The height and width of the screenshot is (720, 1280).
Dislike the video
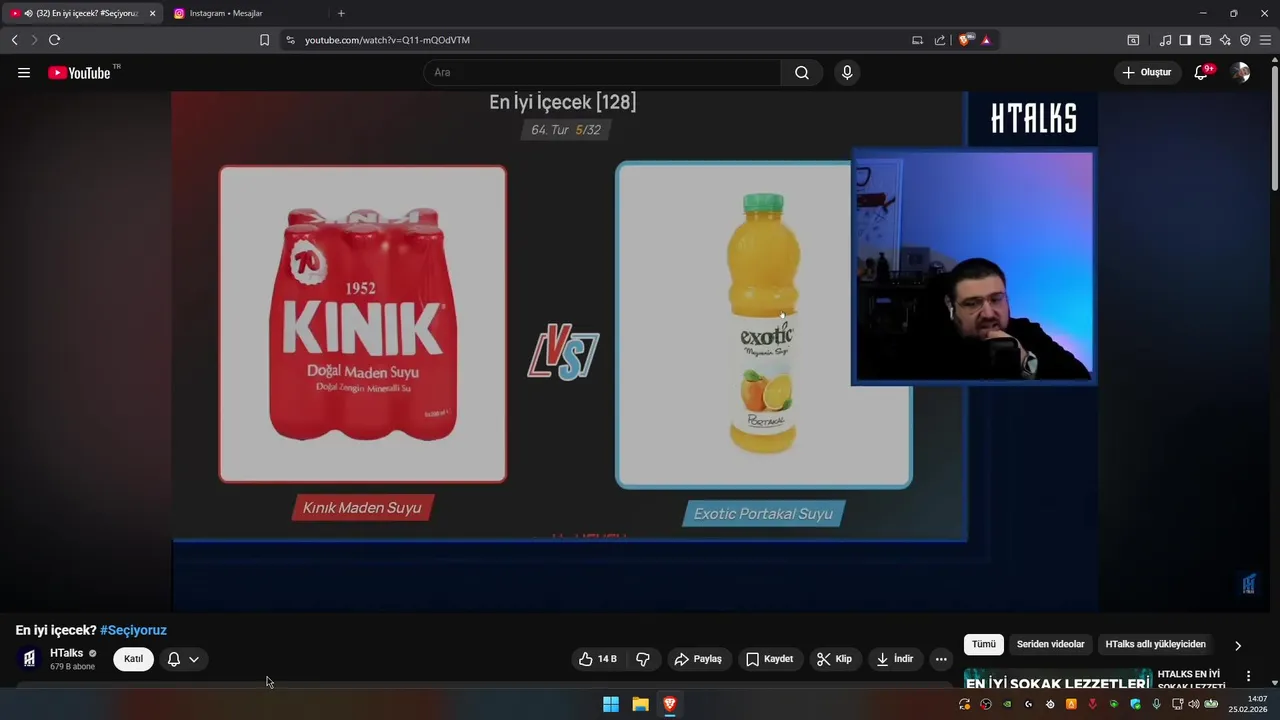(643, 659)
